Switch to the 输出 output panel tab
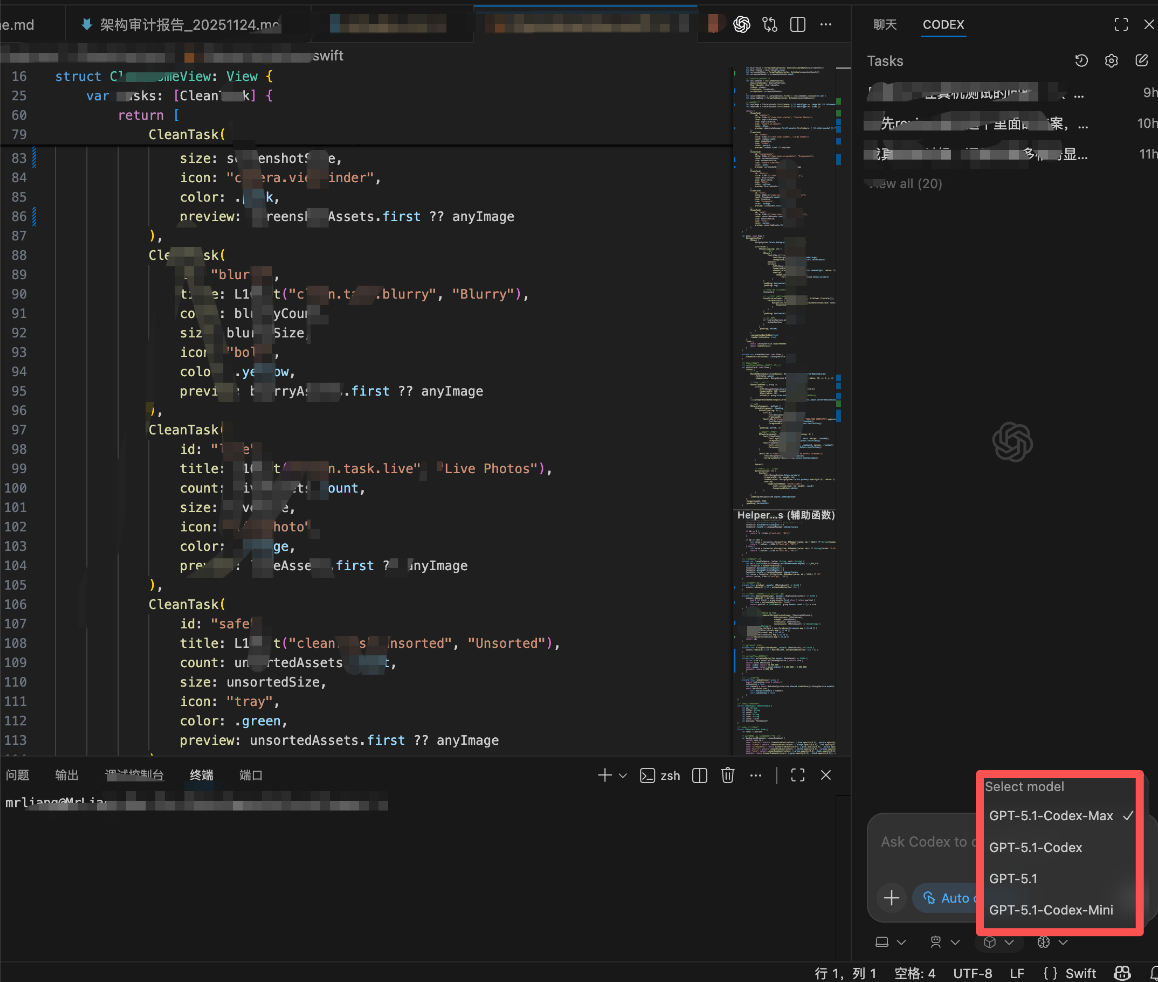Image resolution: width=1158 pixels, height=982 pixels. [67, 775]
